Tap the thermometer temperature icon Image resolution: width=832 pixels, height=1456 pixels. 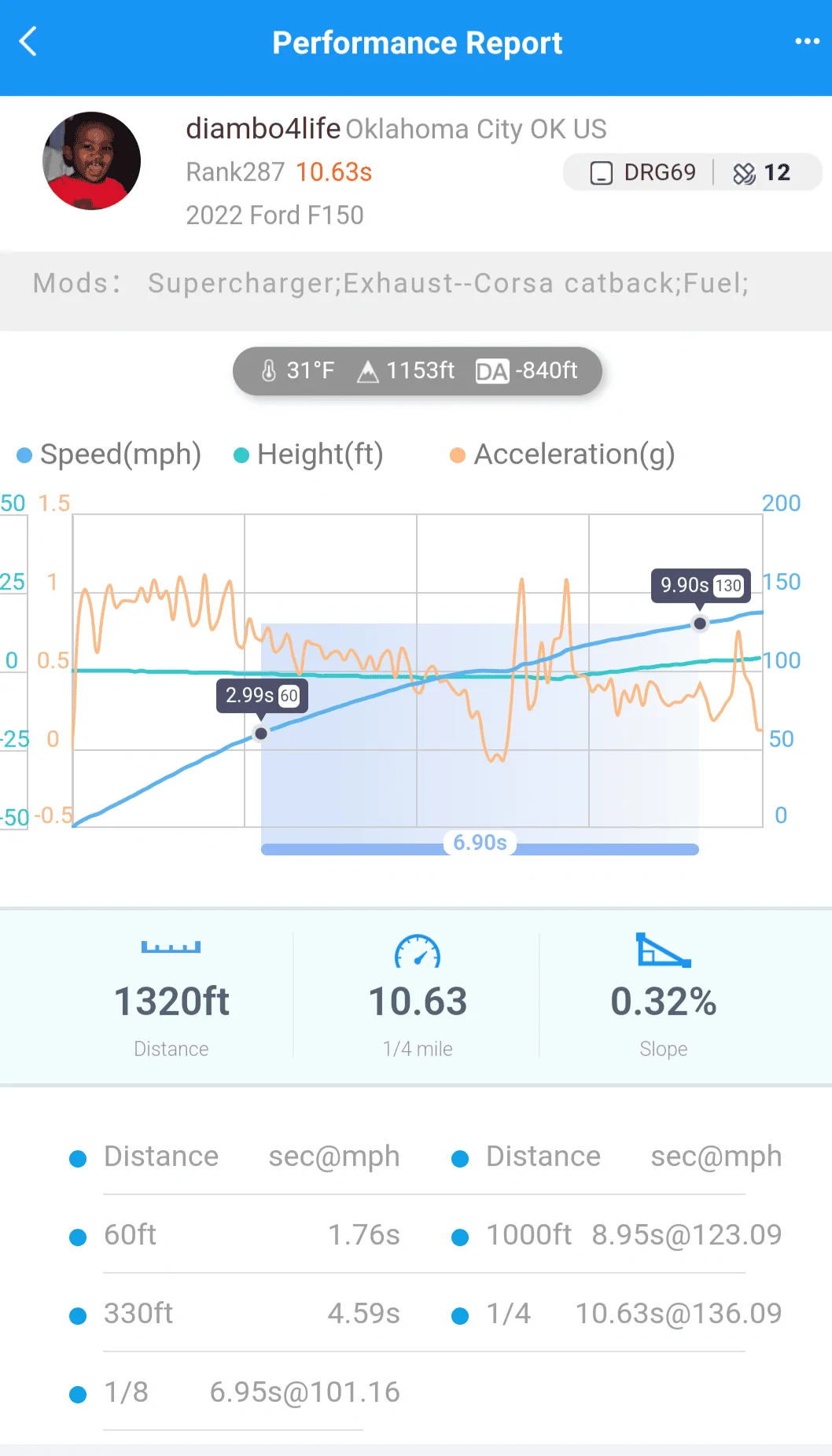click(269, 370)
